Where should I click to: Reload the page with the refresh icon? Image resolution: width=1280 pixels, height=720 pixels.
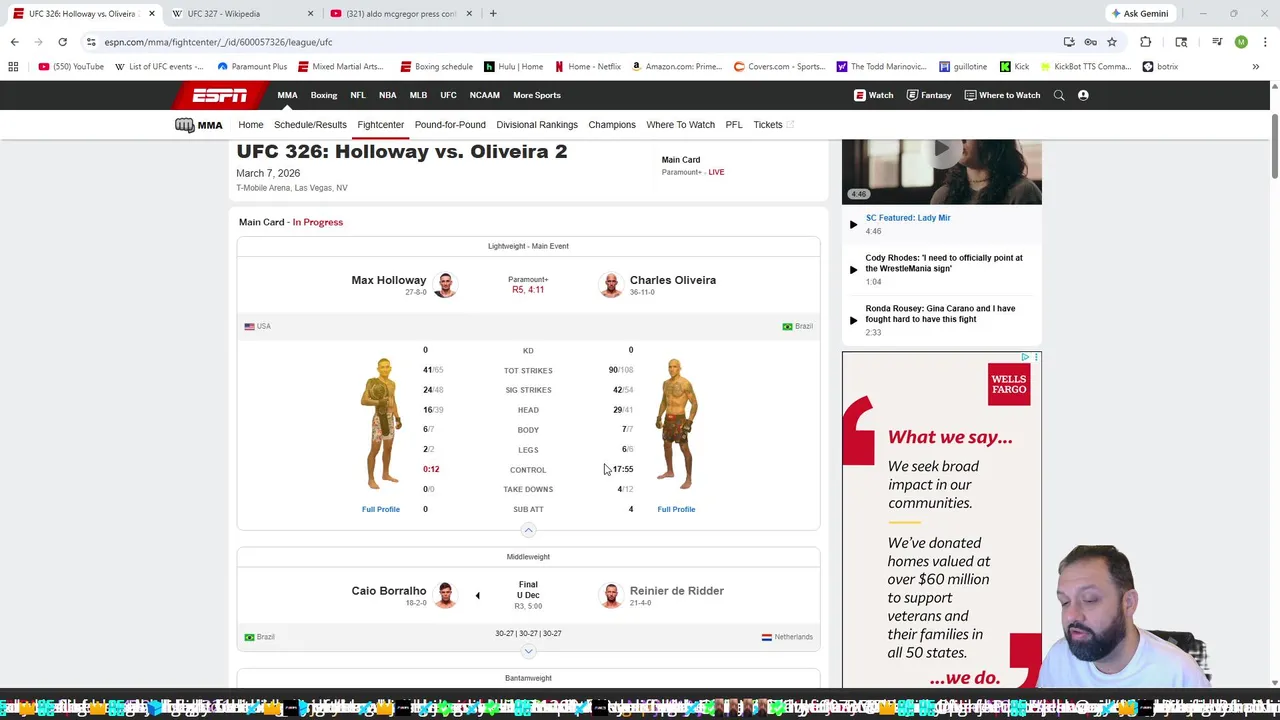(x=62, y=42)
